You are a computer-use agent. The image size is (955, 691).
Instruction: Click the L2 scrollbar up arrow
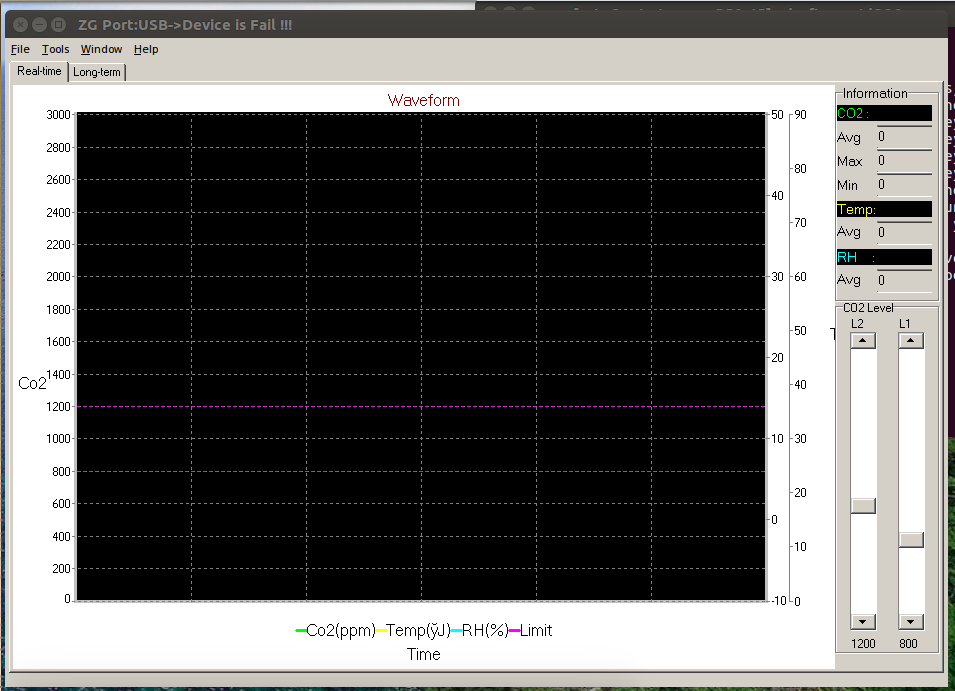[862, 340]
